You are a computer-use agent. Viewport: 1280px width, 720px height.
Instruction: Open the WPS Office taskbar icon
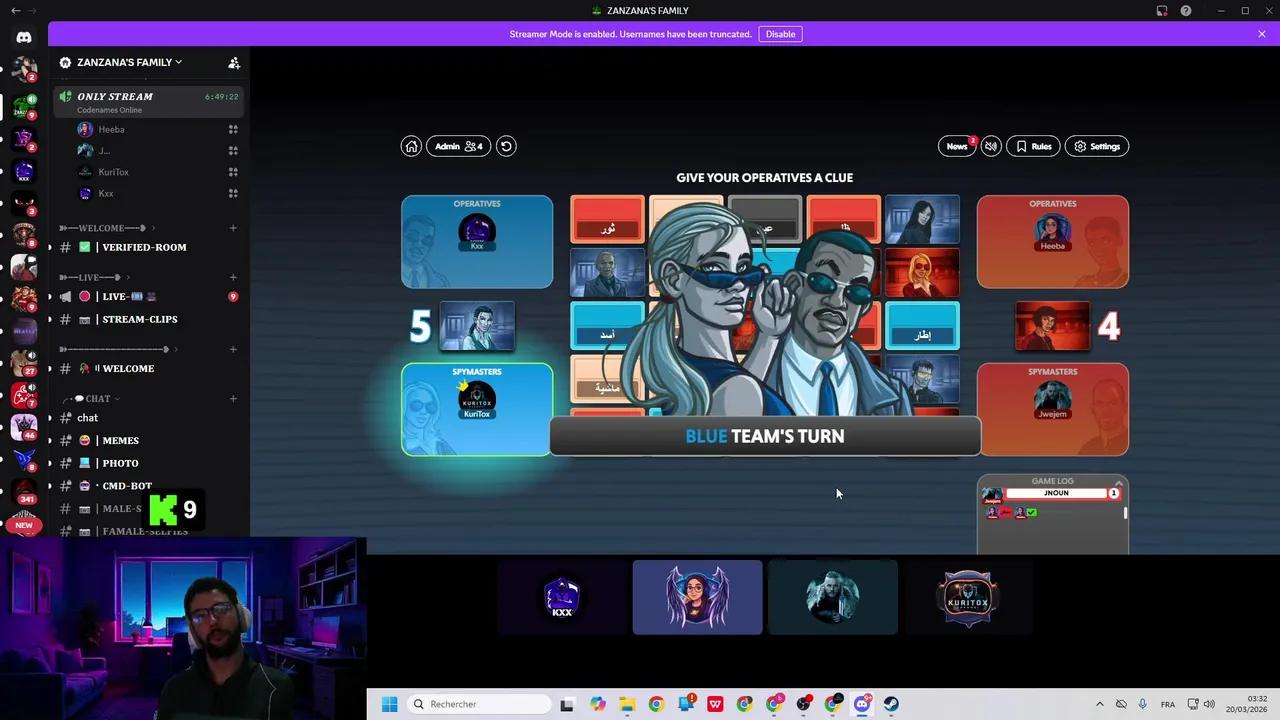point(716,704)
